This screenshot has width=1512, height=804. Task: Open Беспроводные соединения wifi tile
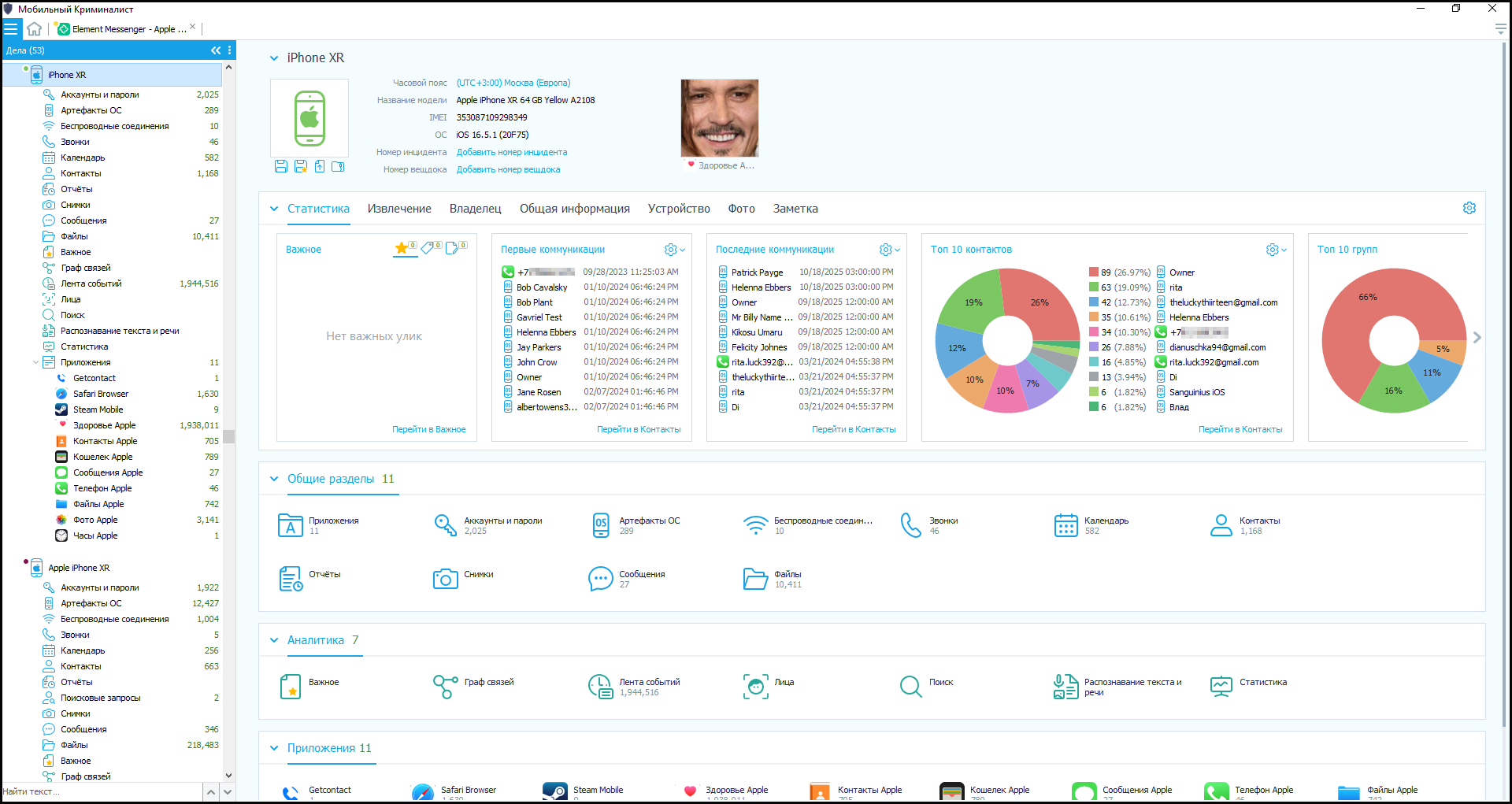point(755,525)
